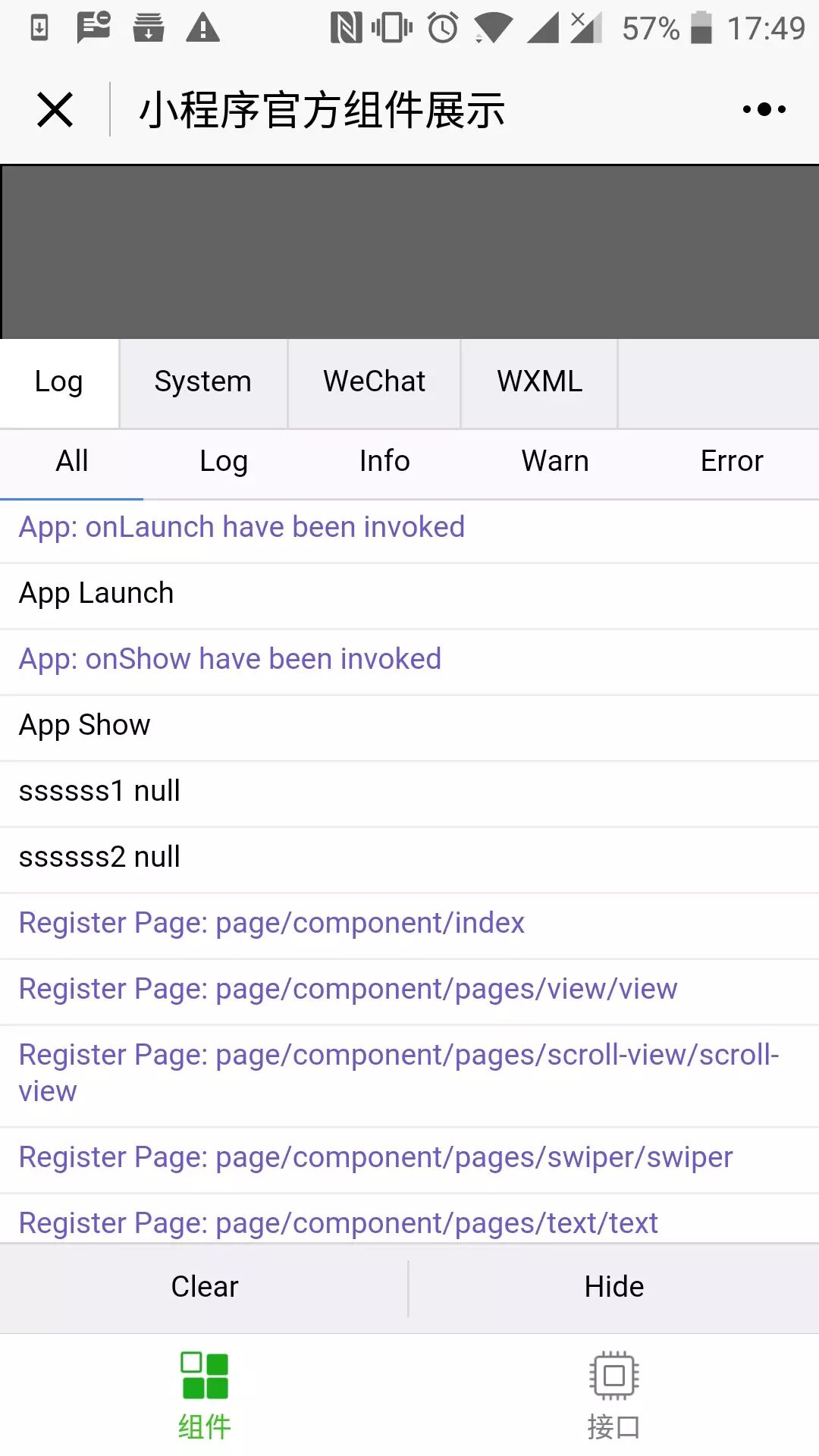The width and height of the screenshot is (819, 1456).
Task: Tap the download notification icon in status bar
Action: coord(39,28)
